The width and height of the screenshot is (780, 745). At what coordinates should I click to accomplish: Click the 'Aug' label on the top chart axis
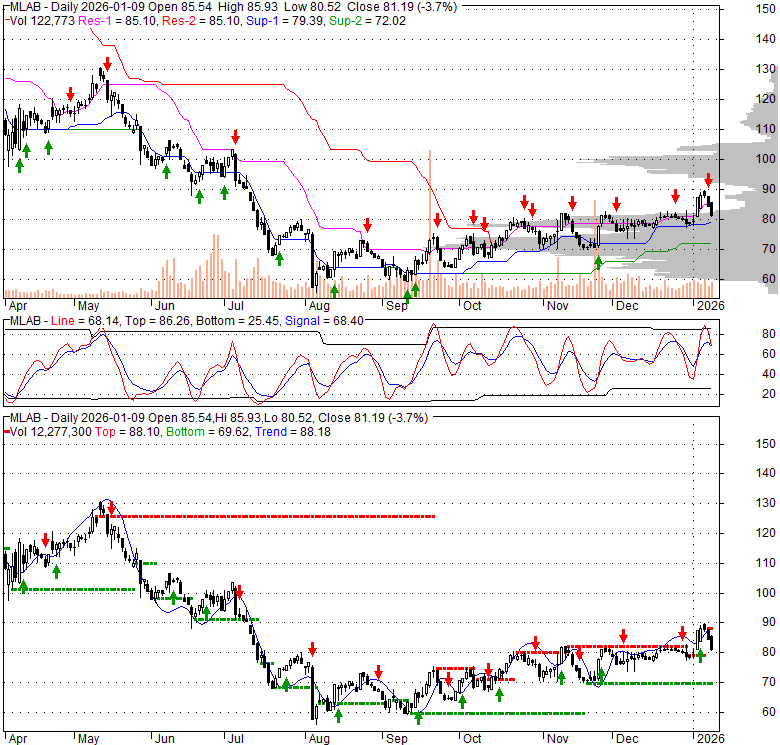[319, 305]
